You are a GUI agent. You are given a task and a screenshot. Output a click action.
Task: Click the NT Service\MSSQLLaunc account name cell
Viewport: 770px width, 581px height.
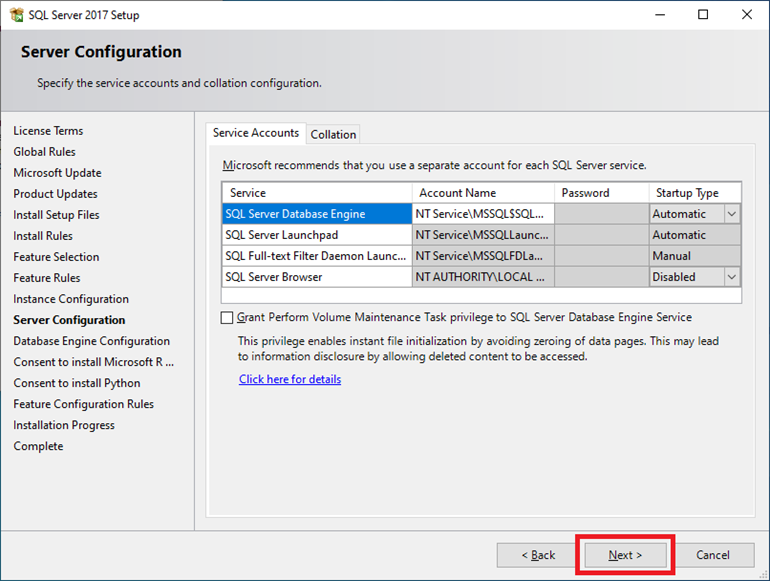[x=483, y=235]
